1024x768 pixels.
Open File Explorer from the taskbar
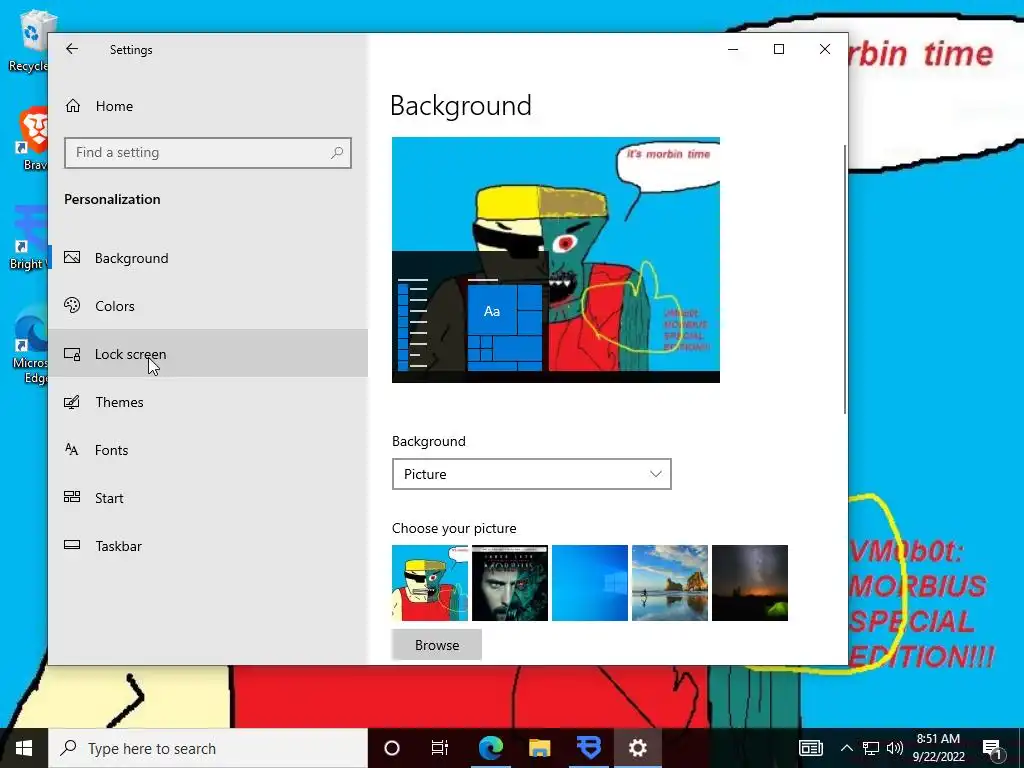coord(539,748)
